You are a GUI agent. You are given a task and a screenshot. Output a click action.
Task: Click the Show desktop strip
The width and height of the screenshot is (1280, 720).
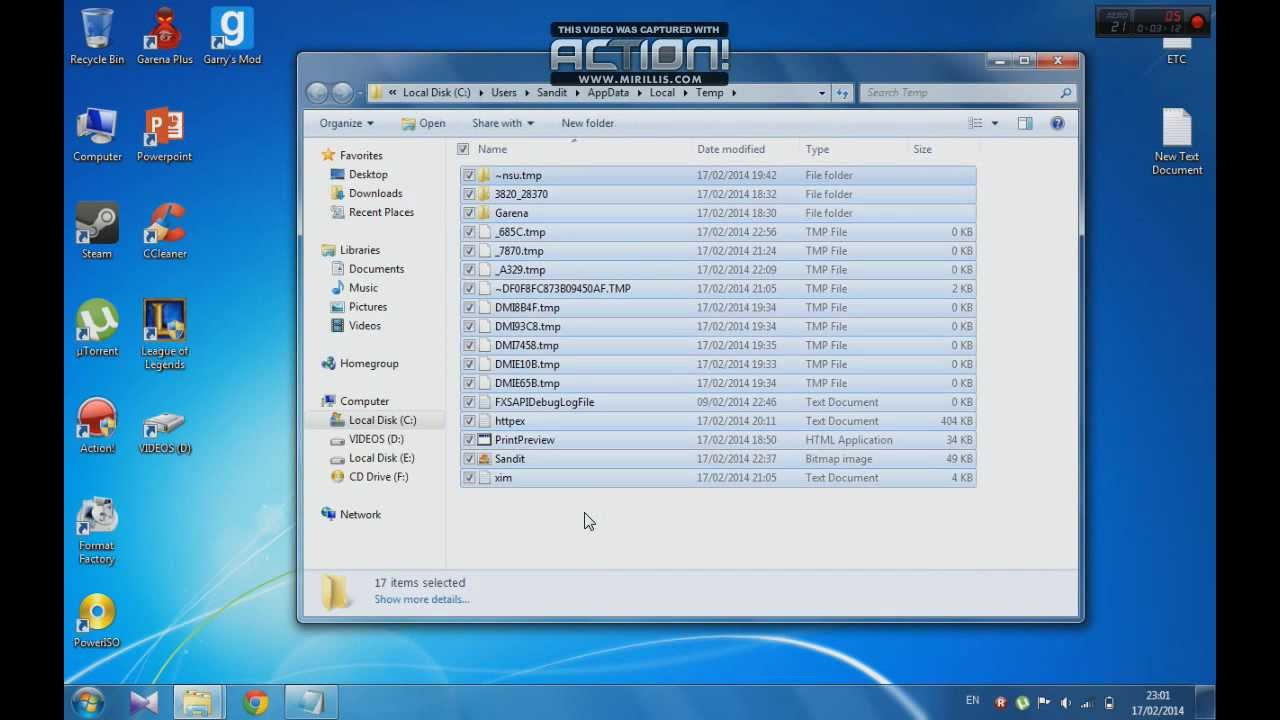[1207, 703]
